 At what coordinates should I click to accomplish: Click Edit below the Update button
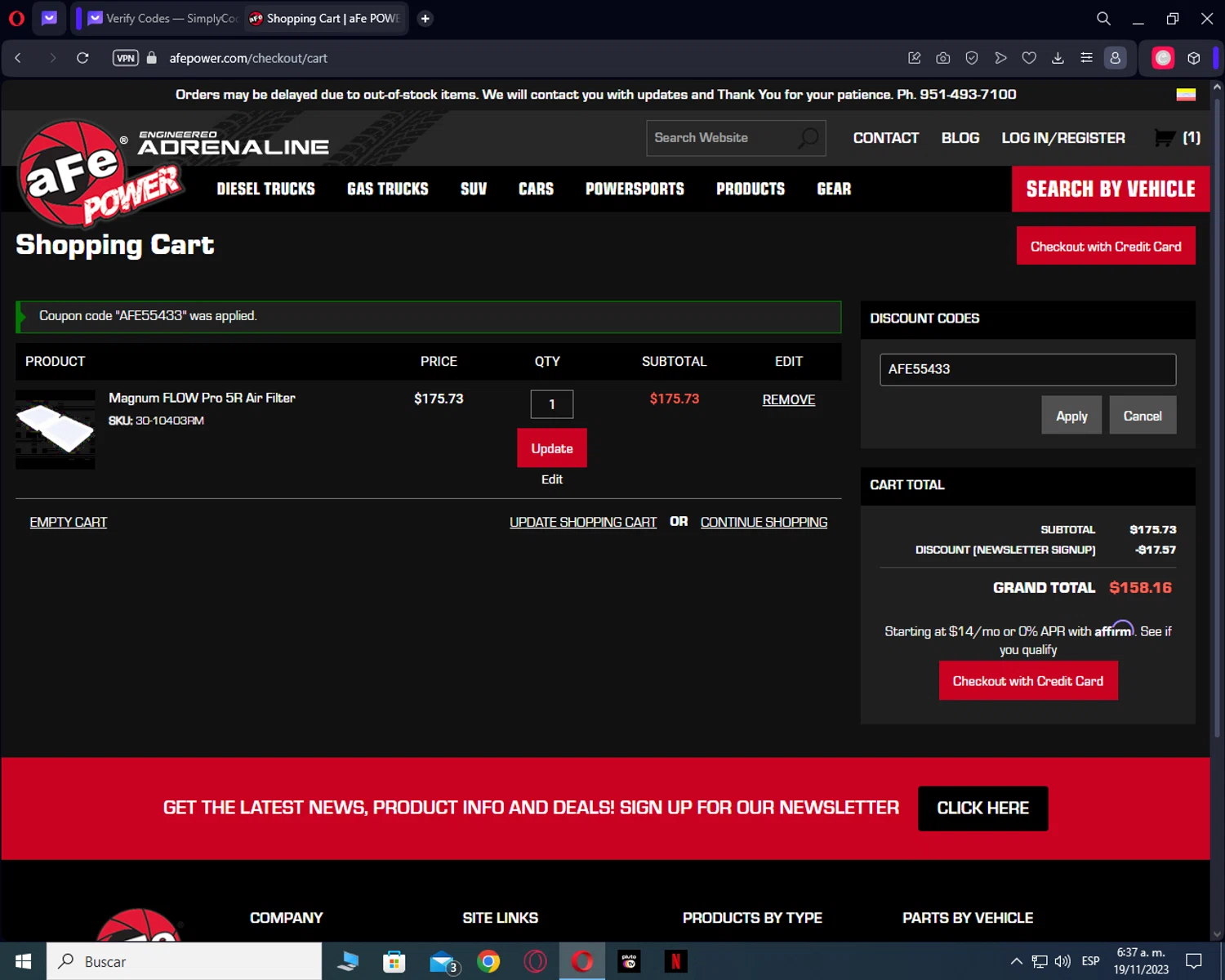(x=552, y=479)
